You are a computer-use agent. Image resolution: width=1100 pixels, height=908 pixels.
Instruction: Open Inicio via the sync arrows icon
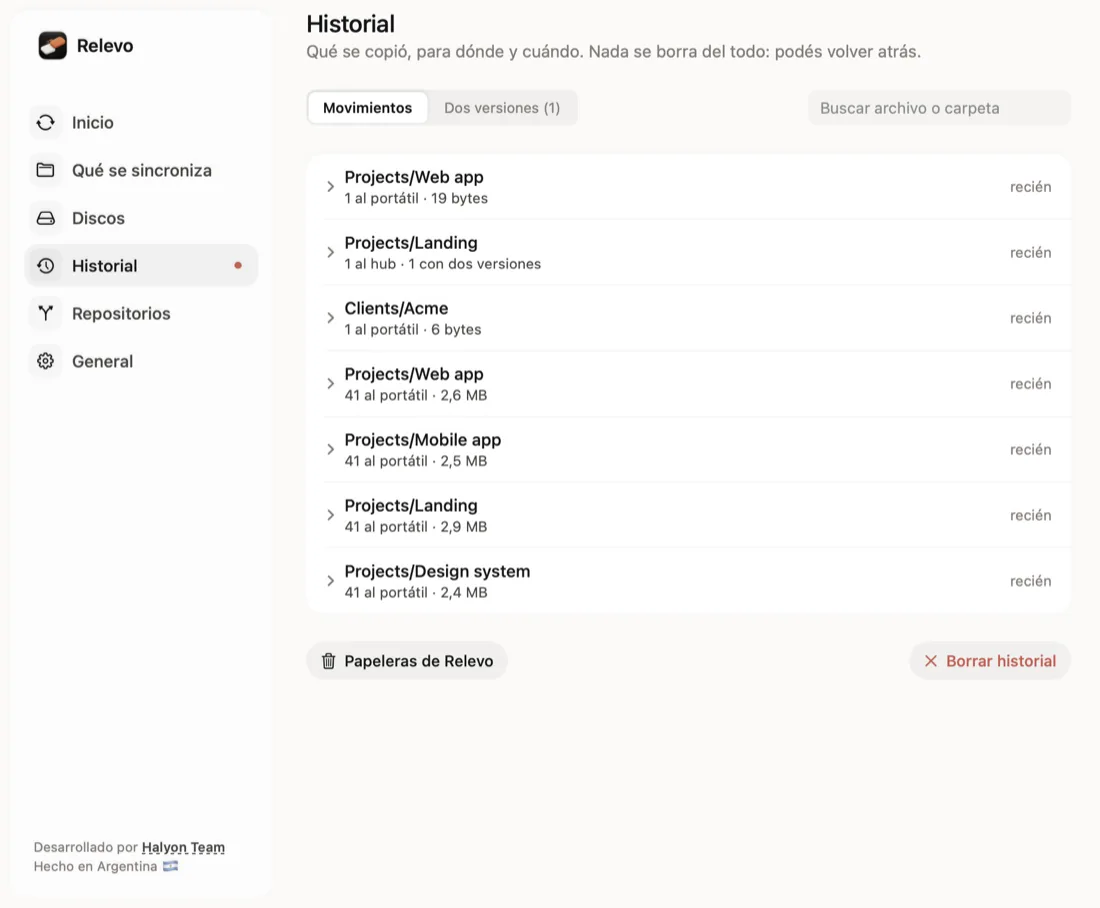click(x=46, y=123)
